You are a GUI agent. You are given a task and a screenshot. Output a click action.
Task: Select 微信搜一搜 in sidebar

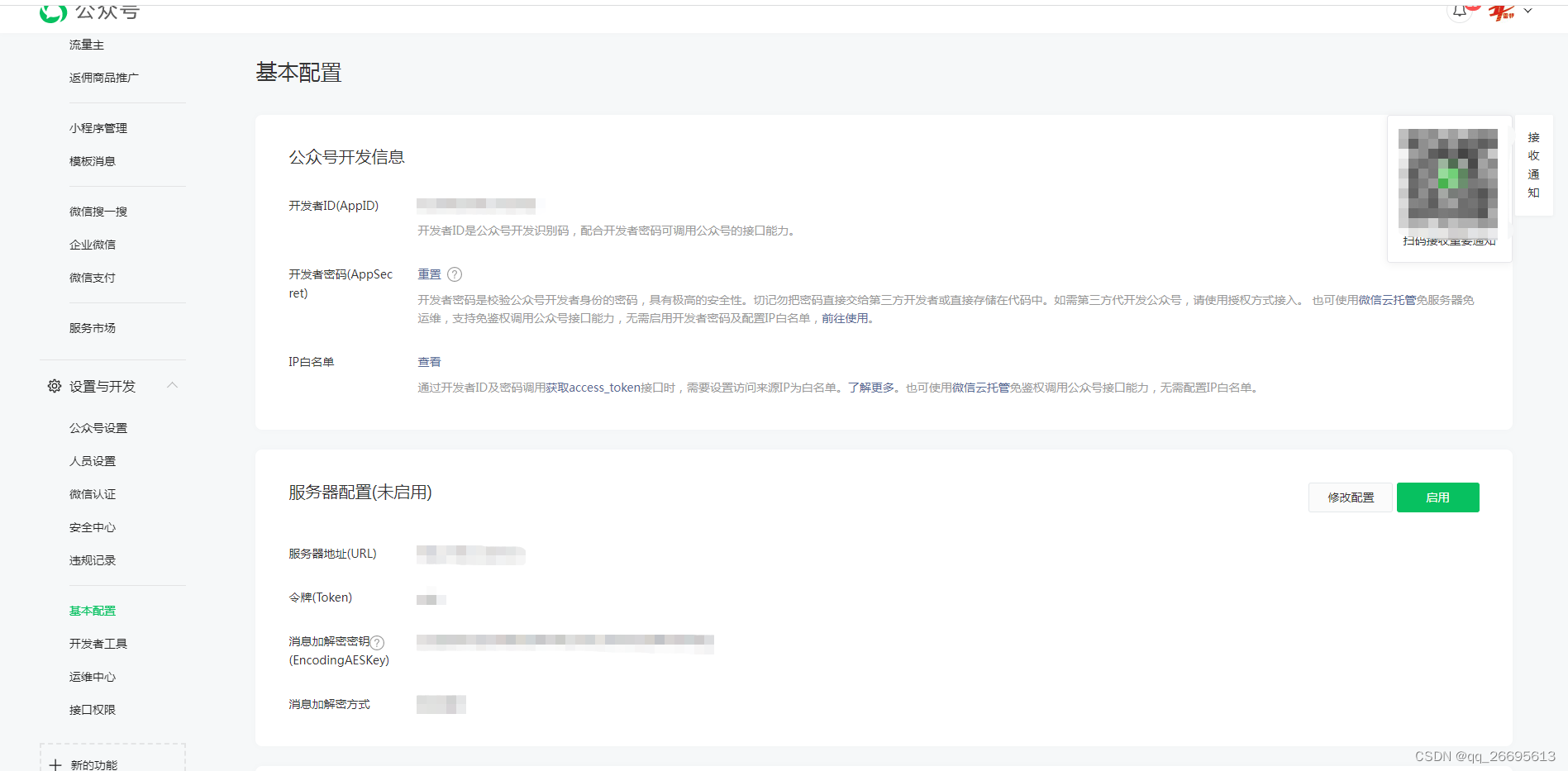click(98, 212)
